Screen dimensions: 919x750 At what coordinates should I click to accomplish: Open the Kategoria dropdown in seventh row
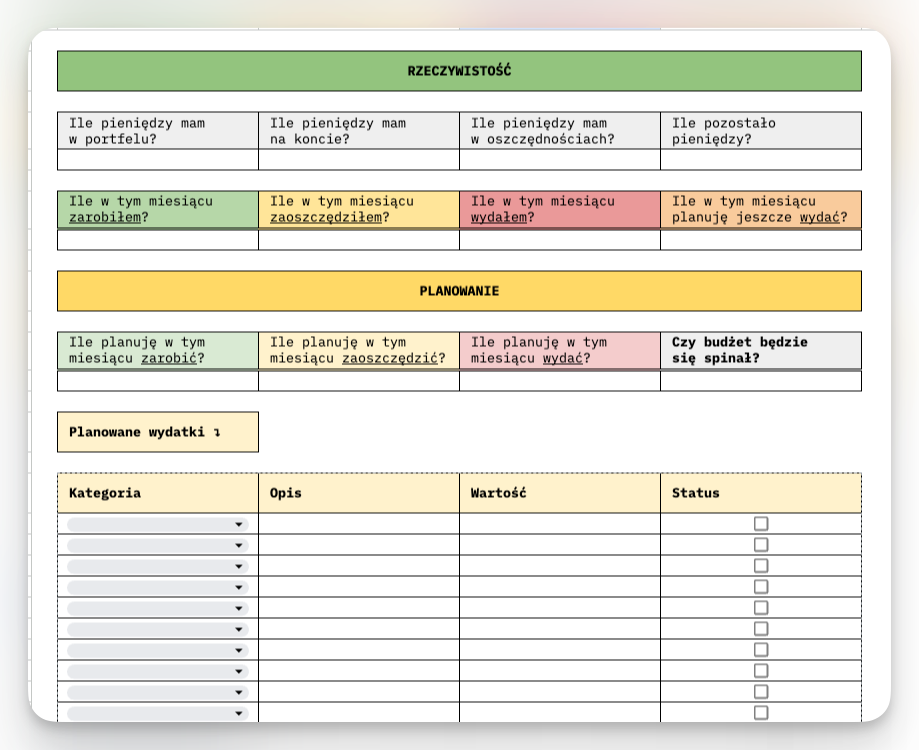158,650
